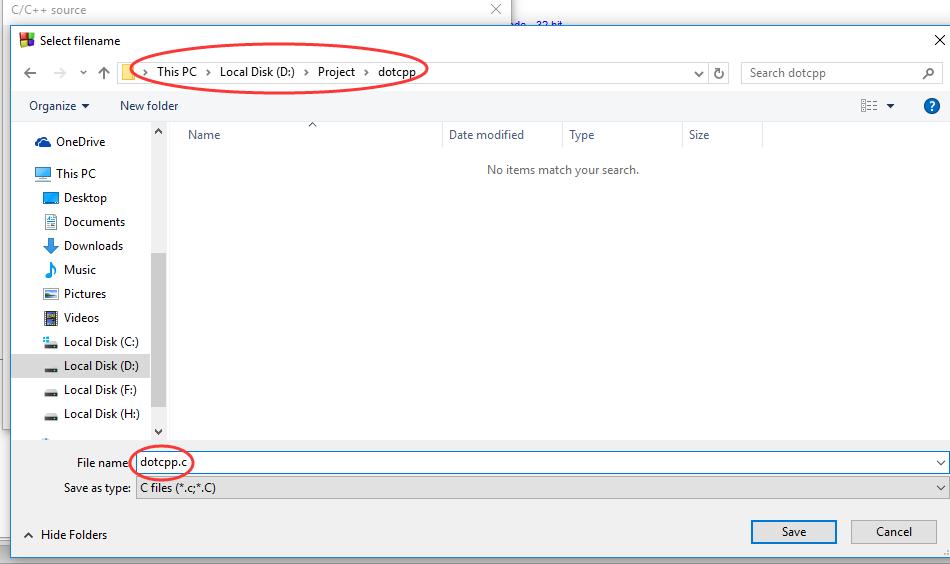Refresh the dotcpp folder view
This screenshot has height=564, width=950.
click(x=719, y=73)
